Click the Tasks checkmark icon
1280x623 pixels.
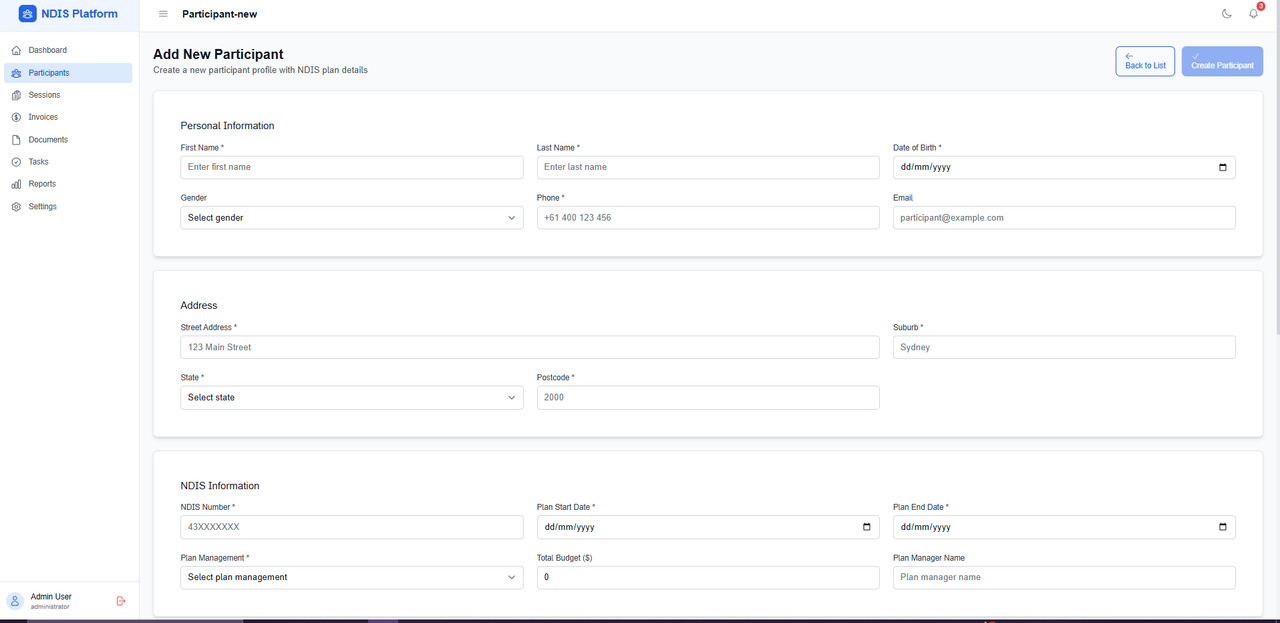16,162
